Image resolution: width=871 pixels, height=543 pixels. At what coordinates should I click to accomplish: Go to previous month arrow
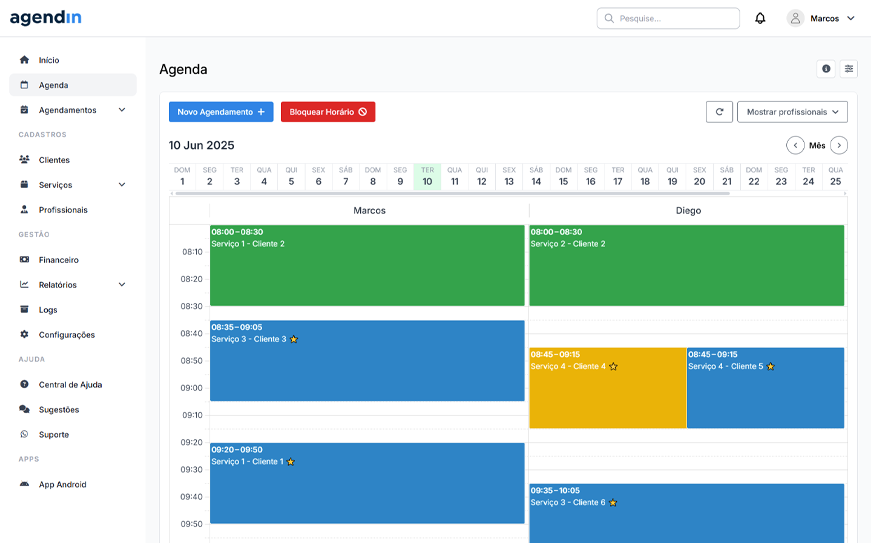(795, 145)
